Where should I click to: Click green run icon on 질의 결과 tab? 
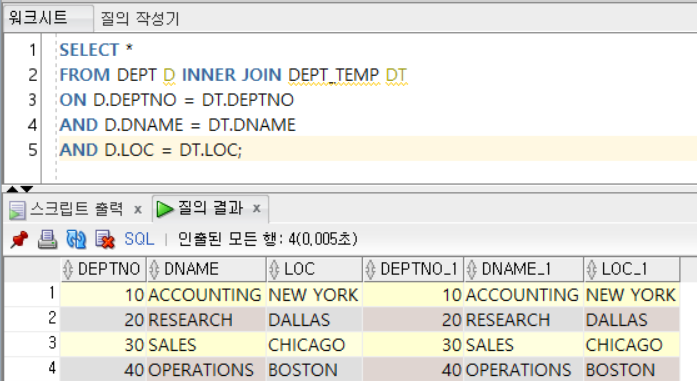tap(165, 209)
